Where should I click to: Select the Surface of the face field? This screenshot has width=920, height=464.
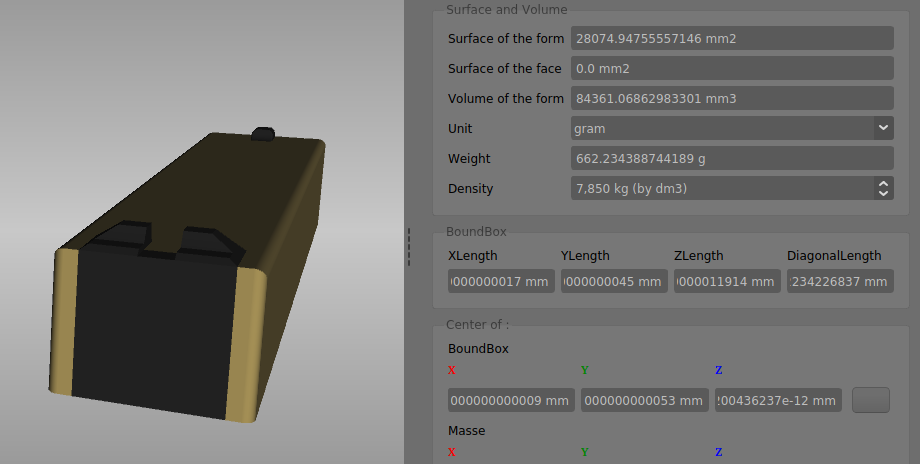(731, 68)
